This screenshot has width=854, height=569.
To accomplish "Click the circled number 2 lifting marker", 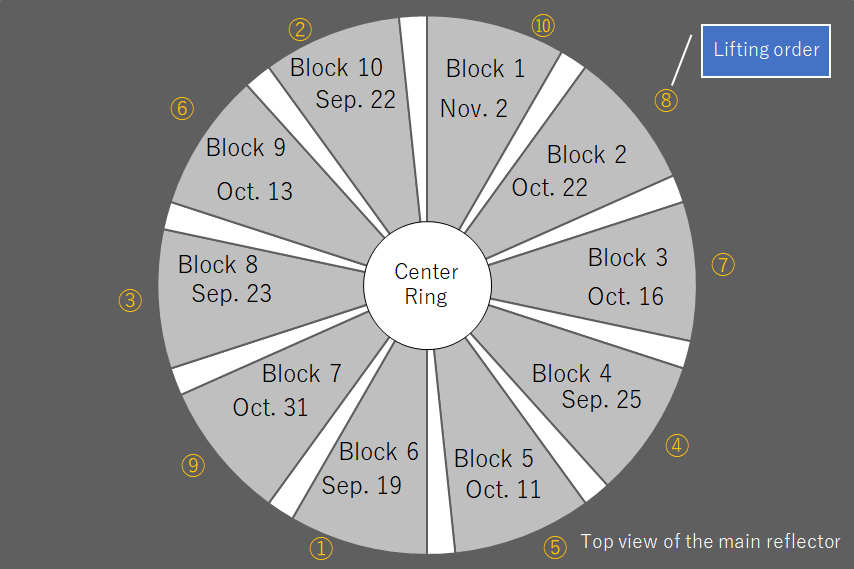I will tap(300, 29).
